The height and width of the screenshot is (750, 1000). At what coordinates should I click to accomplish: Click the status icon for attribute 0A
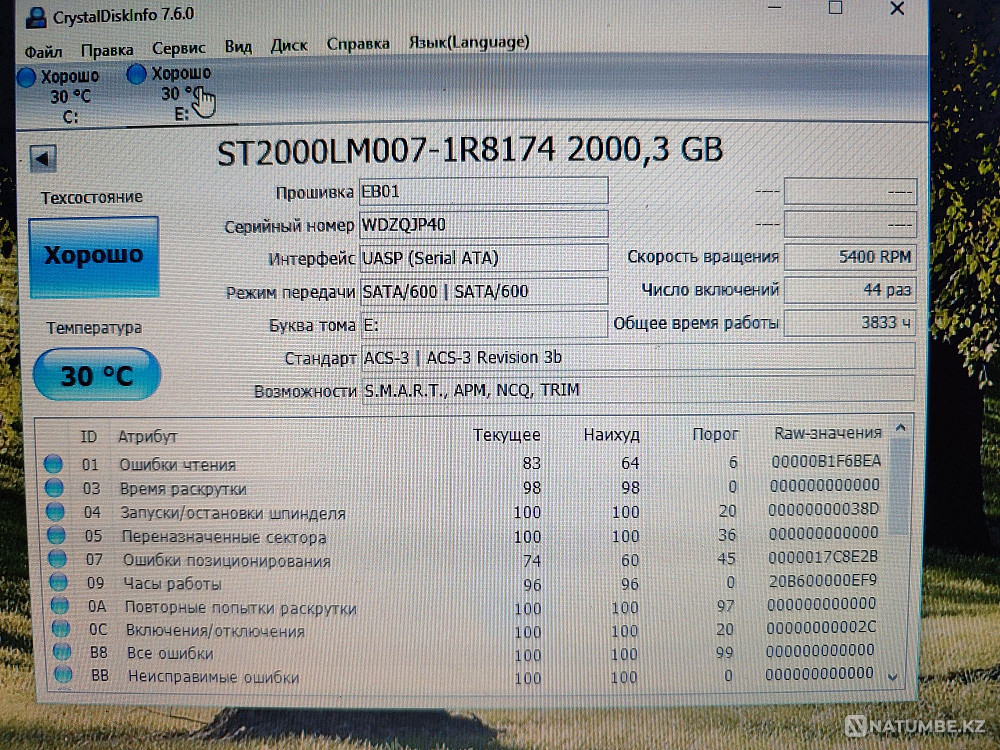tap(60, 605)
